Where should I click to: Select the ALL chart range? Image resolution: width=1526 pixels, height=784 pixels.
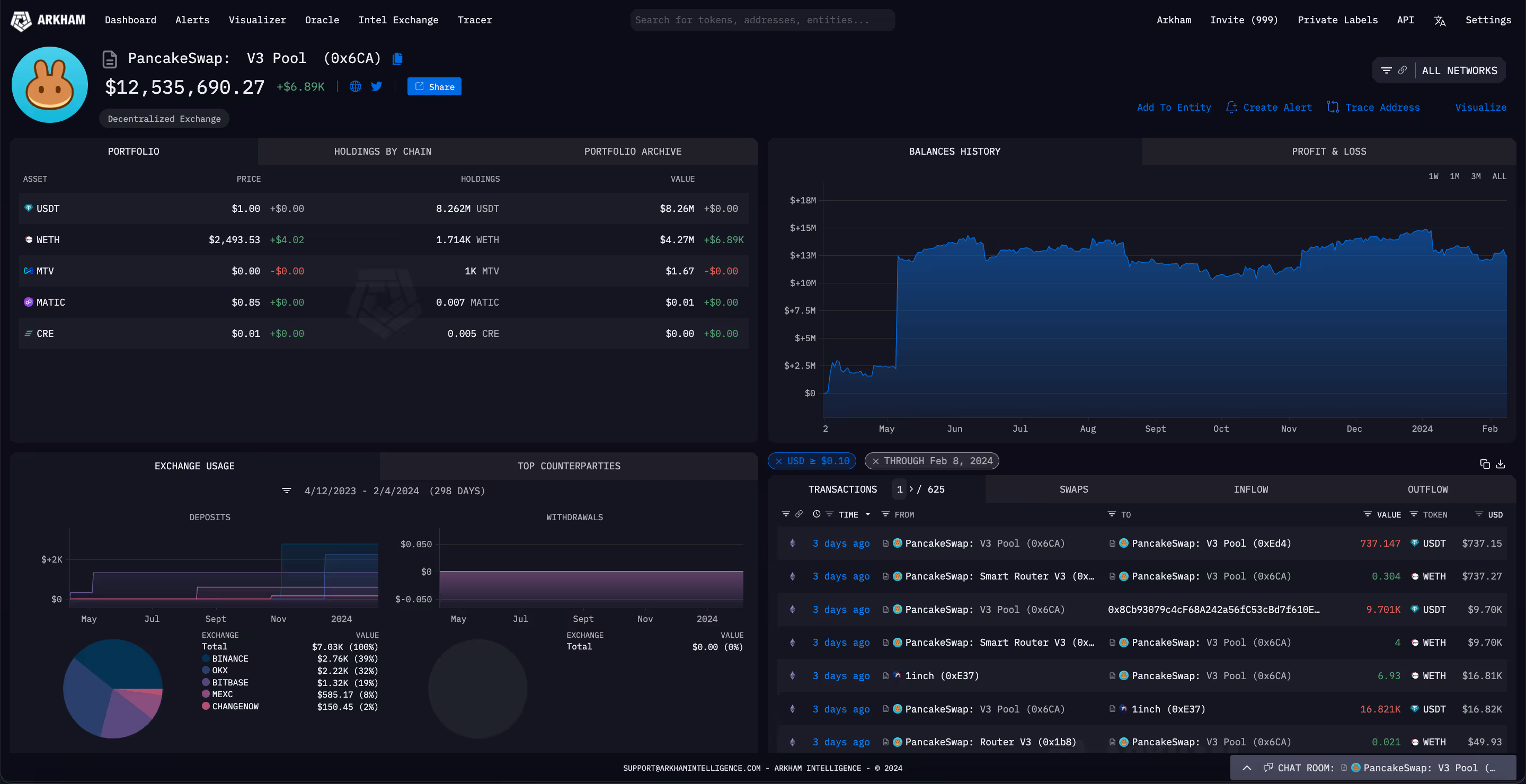click(x=1499, y=176)
